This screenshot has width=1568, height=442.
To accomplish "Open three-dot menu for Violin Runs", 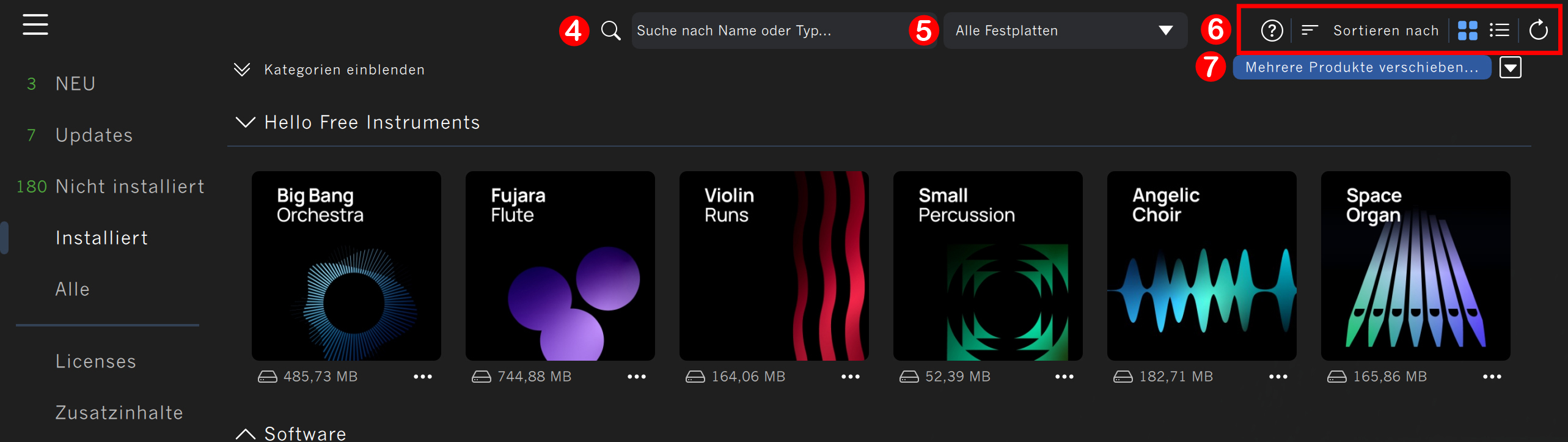I will click(851, 377).
